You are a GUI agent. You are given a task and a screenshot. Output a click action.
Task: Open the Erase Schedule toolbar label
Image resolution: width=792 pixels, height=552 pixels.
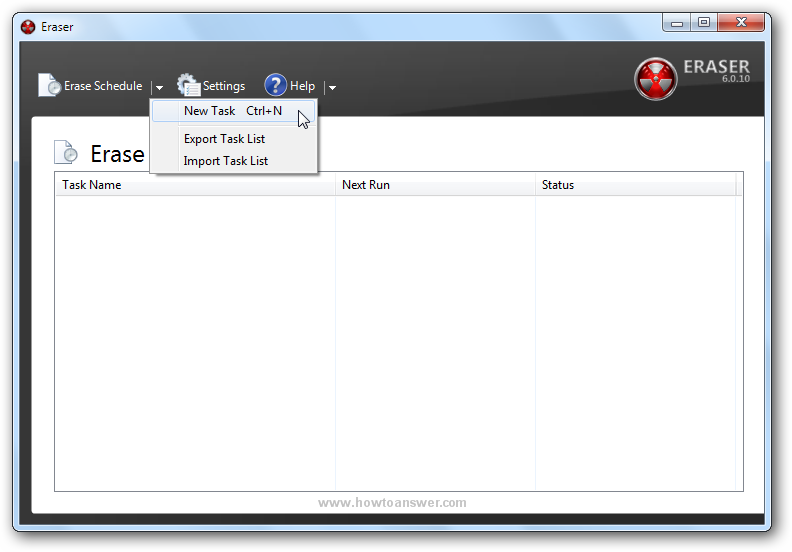click(x=103, y=86)
